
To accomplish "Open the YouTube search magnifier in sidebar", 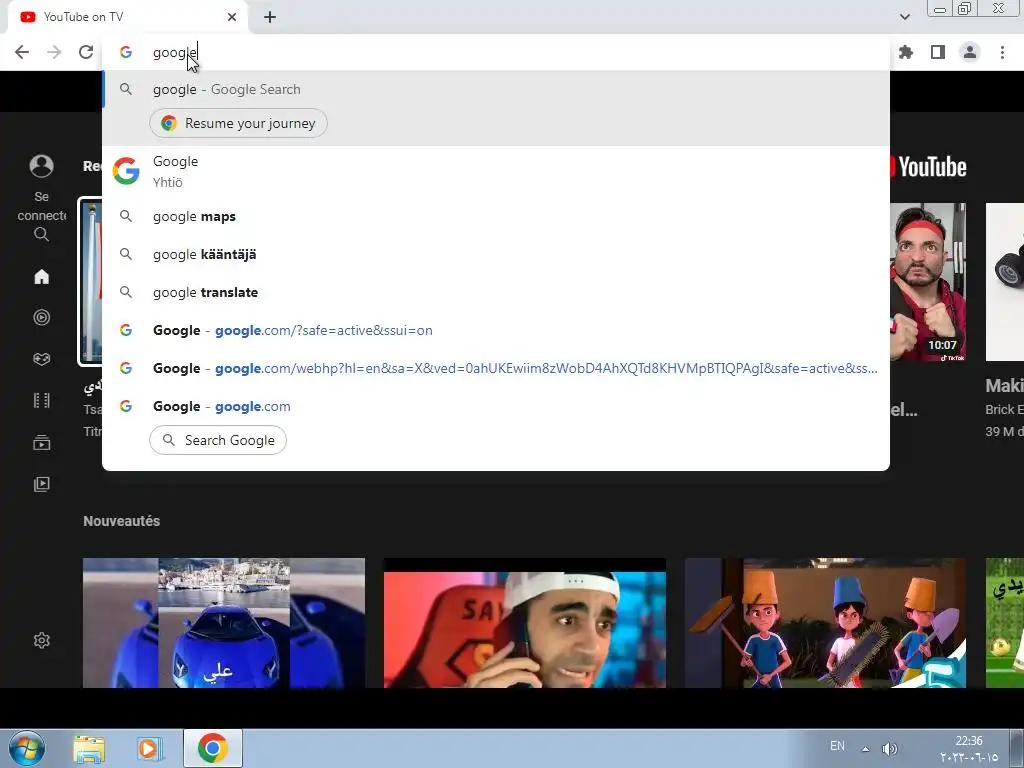I will [x=41, y=234].
